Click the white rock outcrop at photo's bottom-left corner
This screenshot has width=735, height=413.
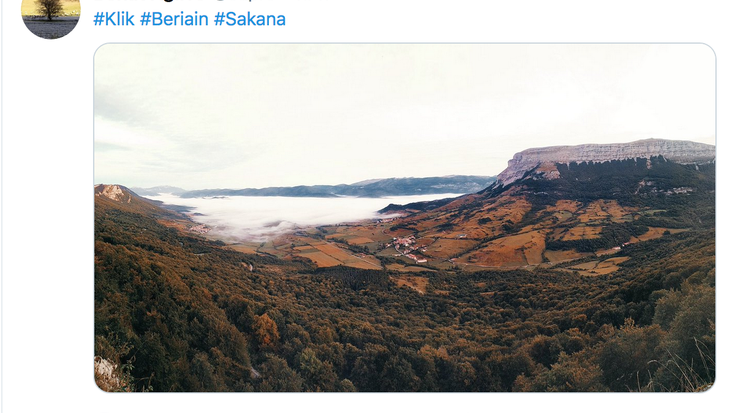(105, 373)
